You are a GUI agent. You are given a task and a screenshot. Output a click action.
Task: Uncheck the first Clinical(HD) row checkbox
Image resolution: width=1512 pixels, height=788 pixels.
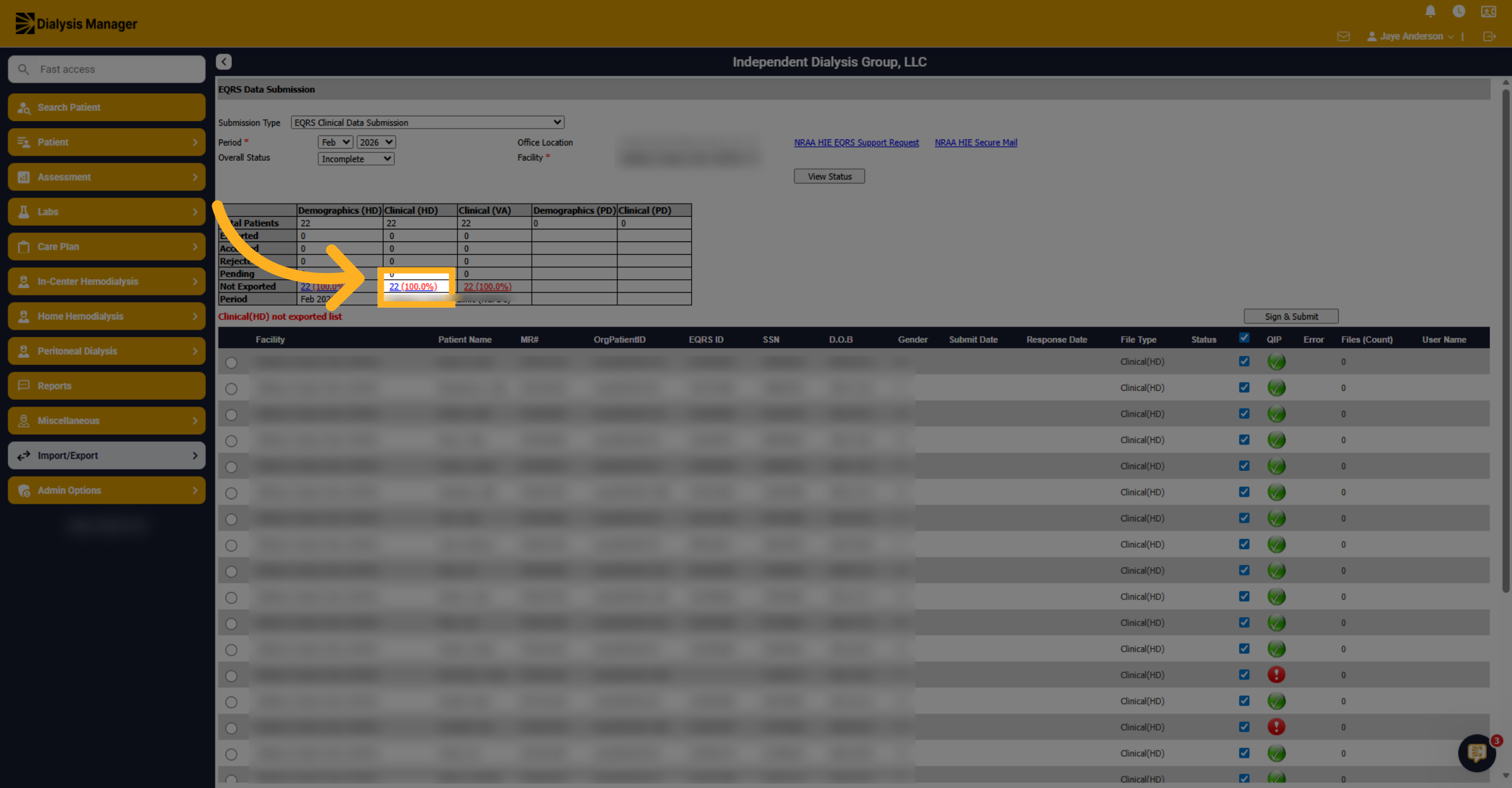1244,361
